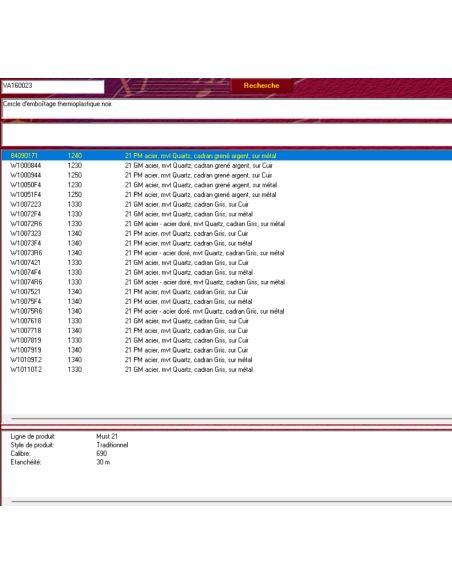
Task: Click the Recherche search button
Action: coord(261,86)
